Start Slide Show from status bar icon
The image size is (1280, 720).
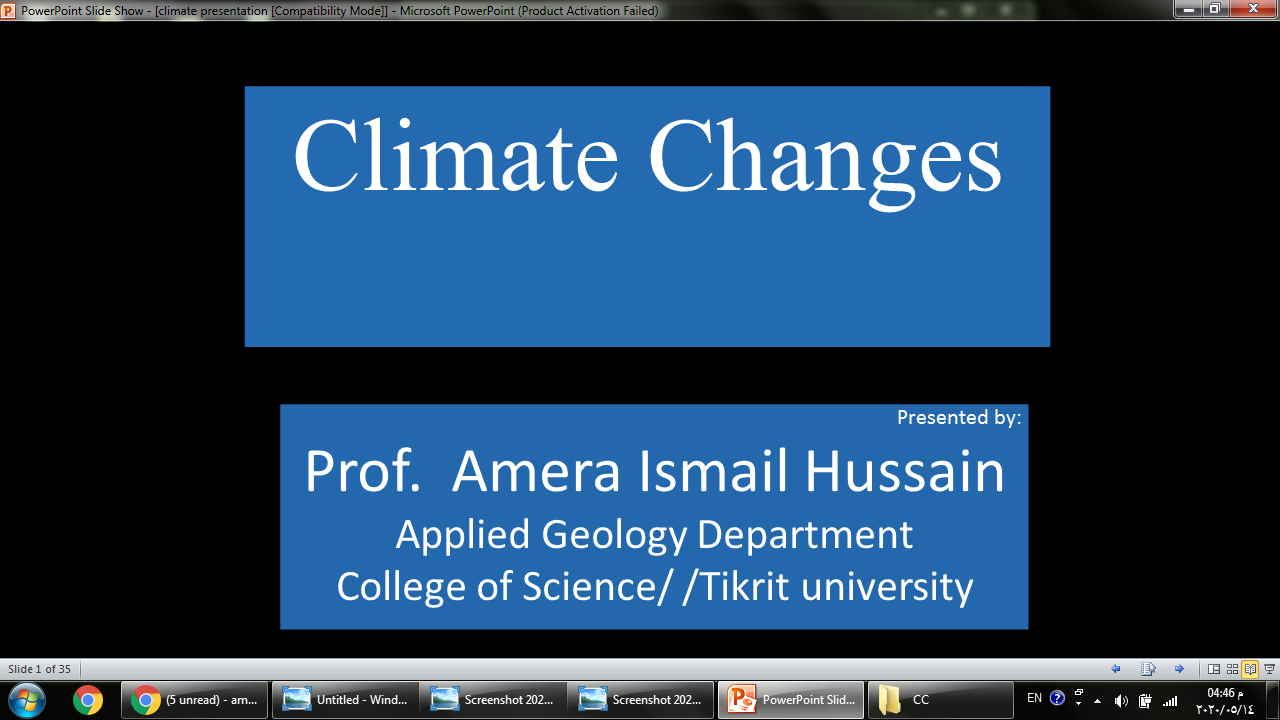(1269, 669)
